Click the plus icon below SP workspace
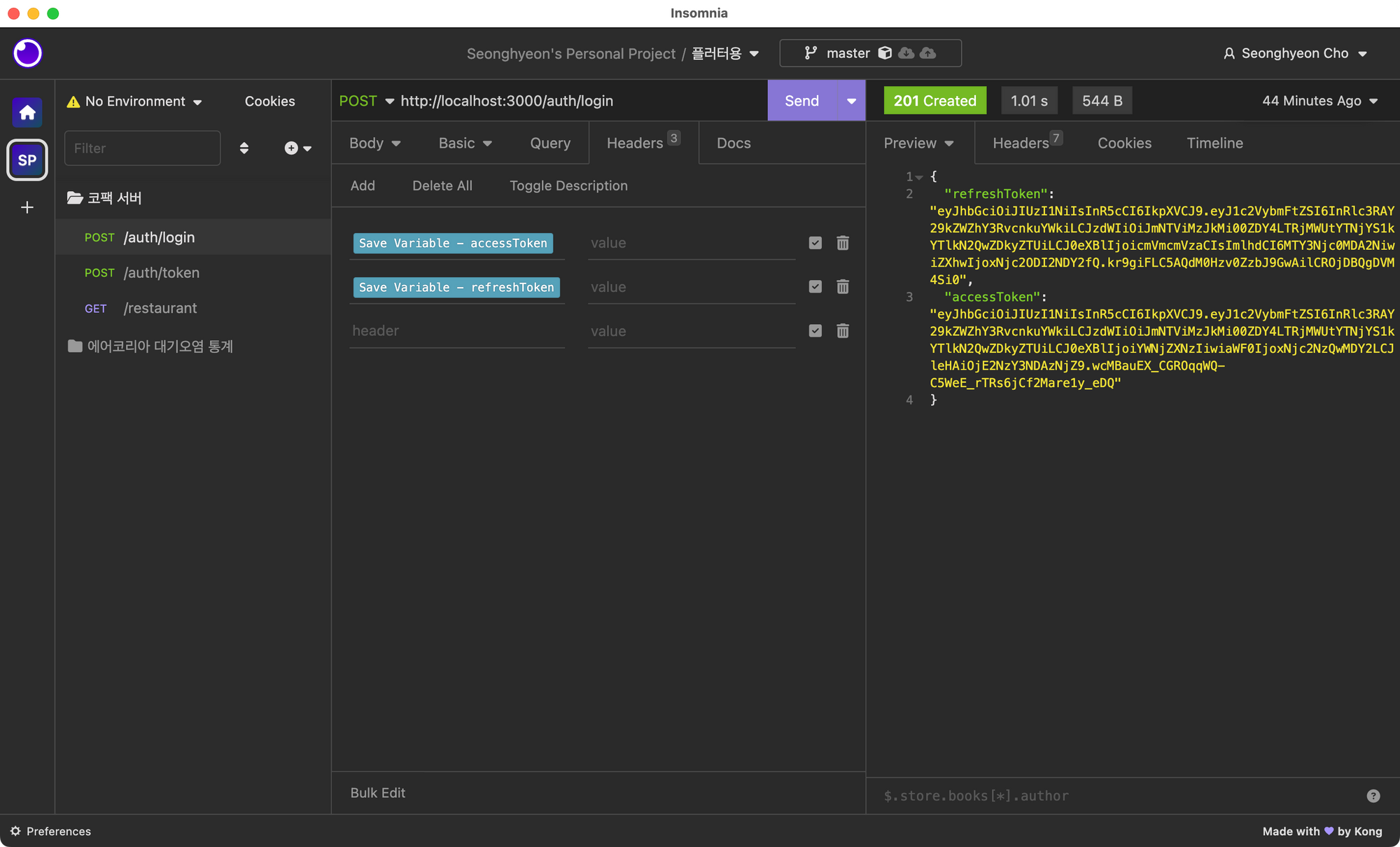Viewport: 1400px width, 847px height. (x=27, y=207)
